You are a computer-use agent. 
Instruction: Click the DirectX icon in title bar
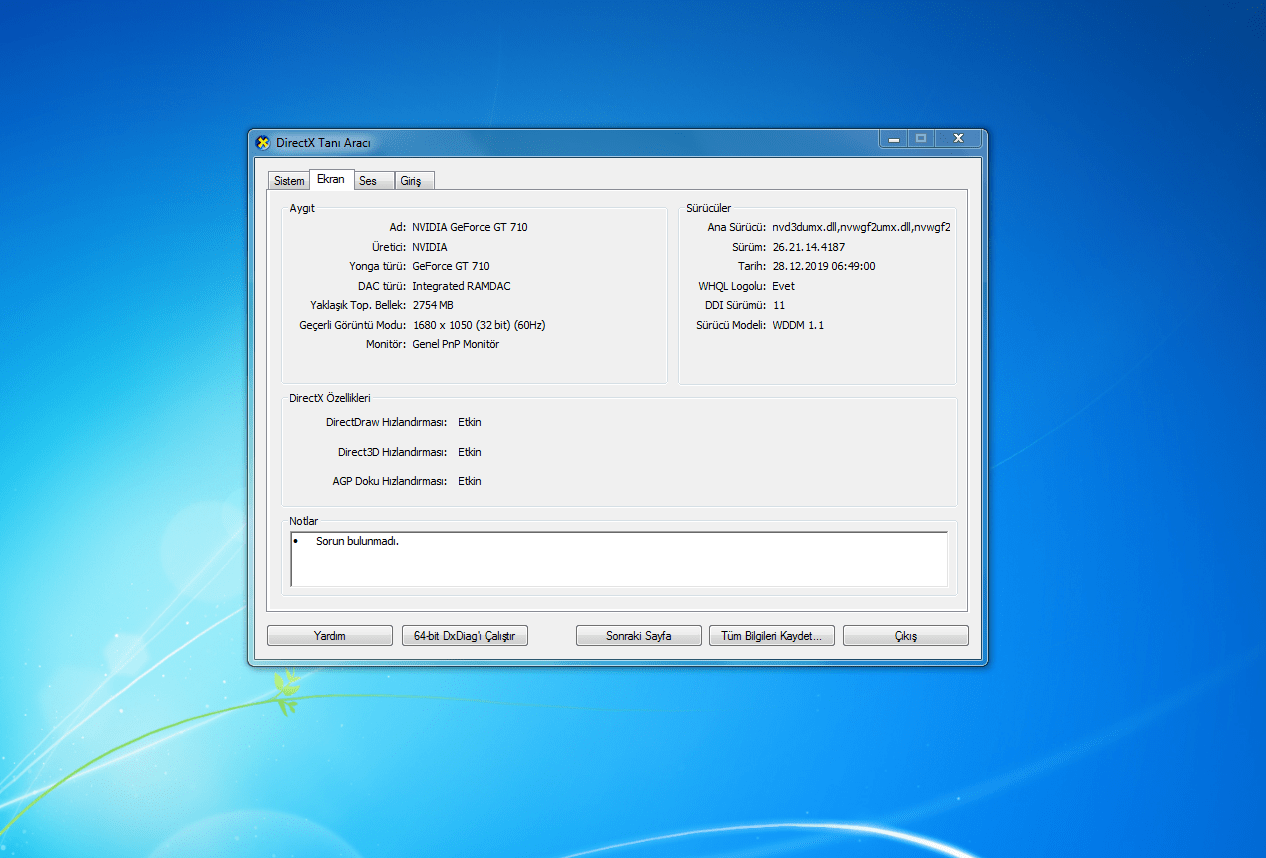click(x=262, y=142)
